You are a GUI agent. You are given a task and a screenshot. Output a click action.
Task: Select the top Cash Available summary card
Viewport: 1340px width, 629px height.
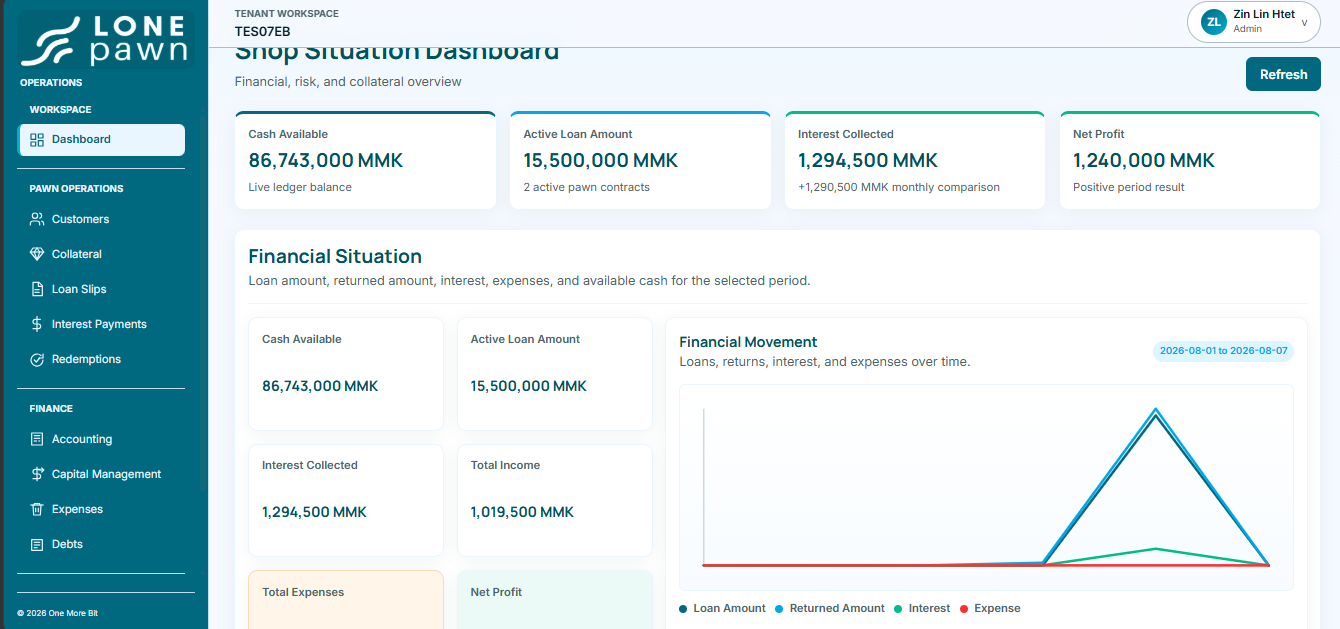(365, 160)
